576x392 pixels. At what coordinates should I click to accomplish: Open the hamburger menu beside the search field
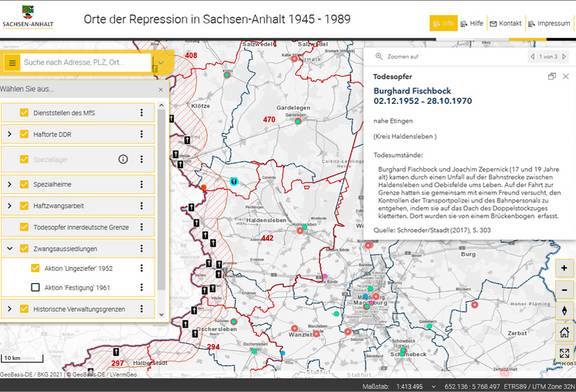12,63
